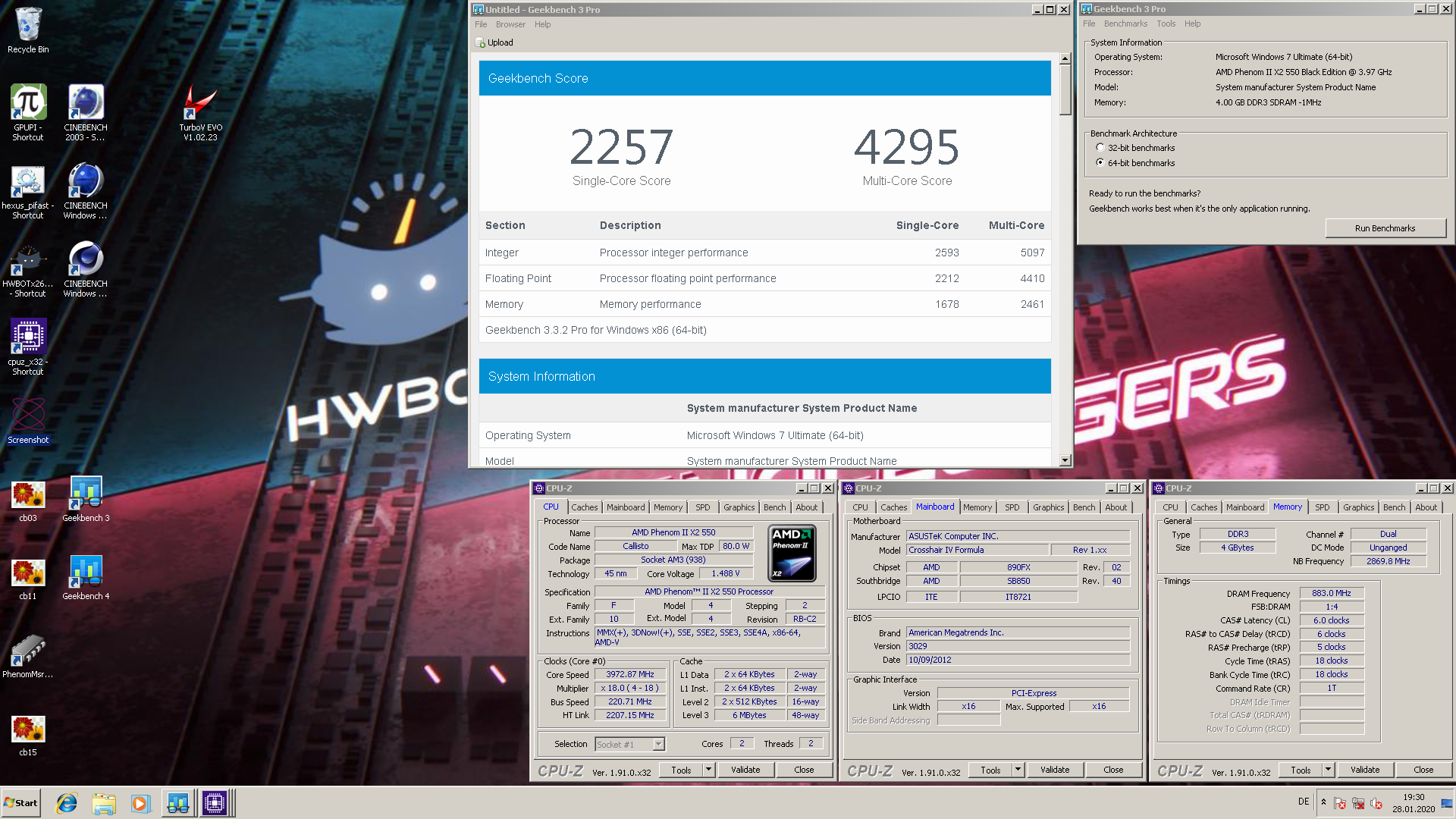Select 32-bit benchmarks radio button
This screenshot has width=1456, height=819.
pos(1100,148)
